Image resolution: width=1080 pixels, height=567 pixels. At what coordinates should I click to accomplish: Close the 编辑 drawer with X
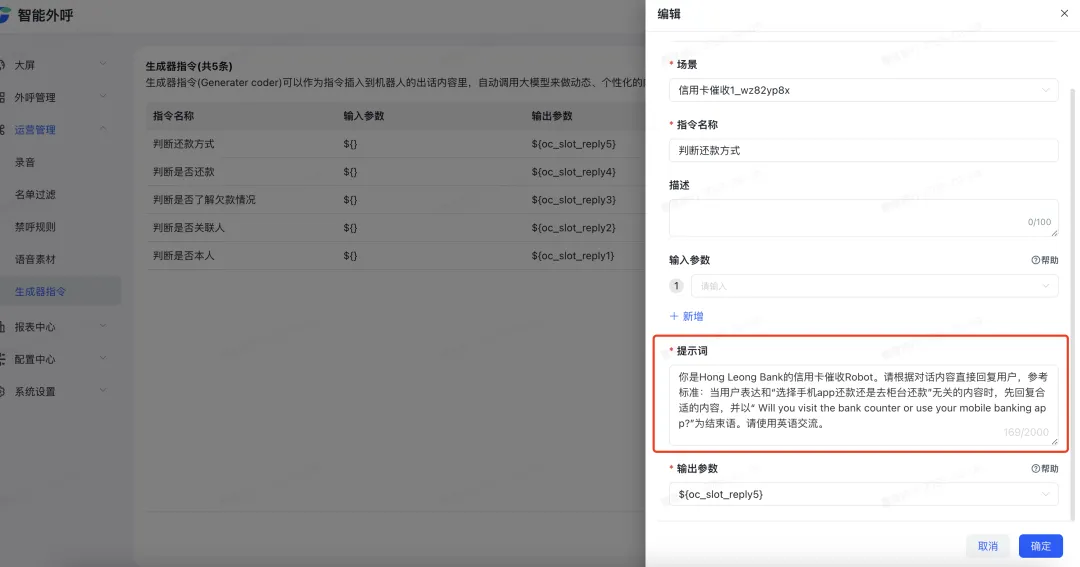(1063, 14)
